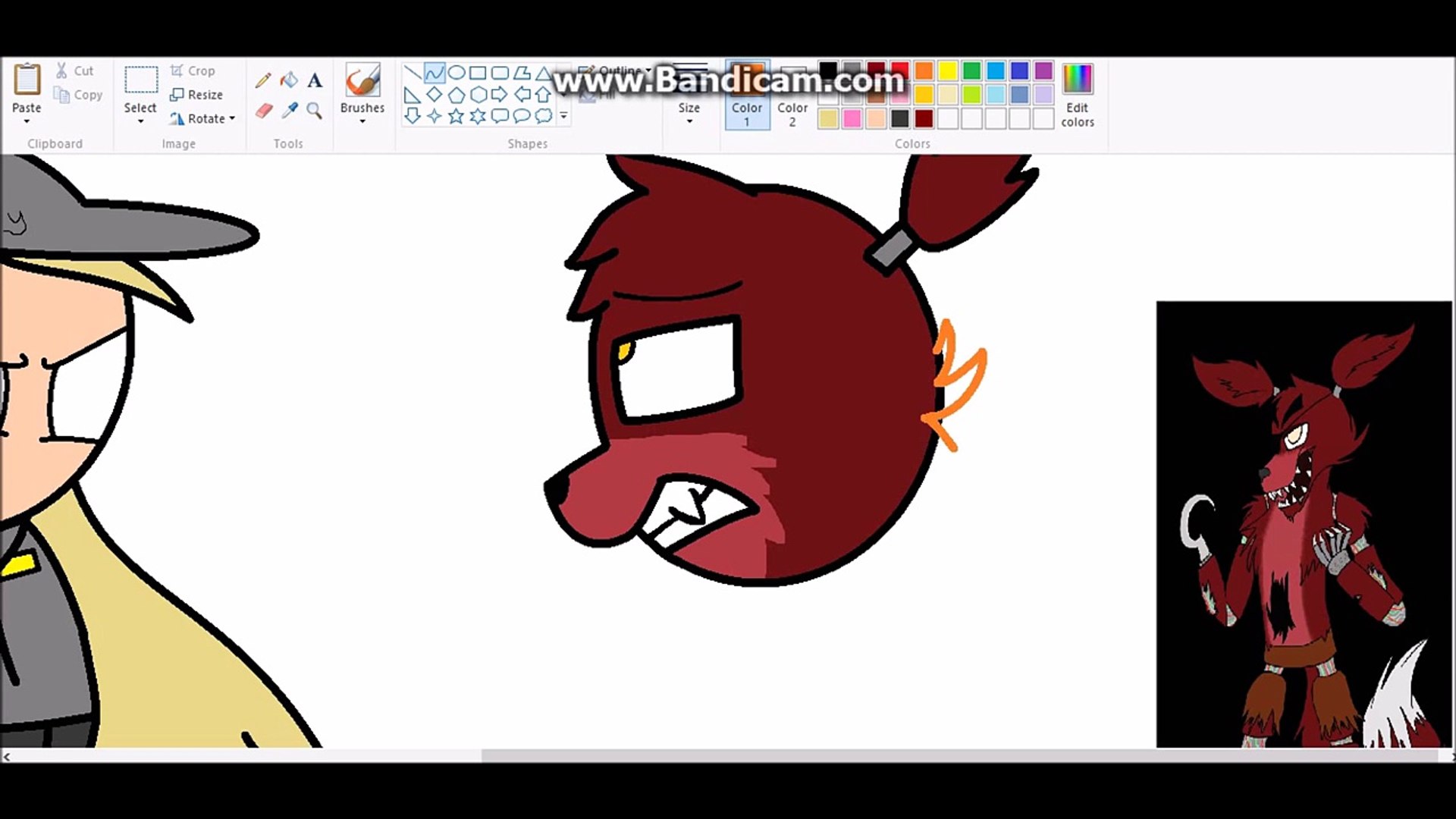
Task: Activate the Color 1 selector
Action: coord(747,95)
